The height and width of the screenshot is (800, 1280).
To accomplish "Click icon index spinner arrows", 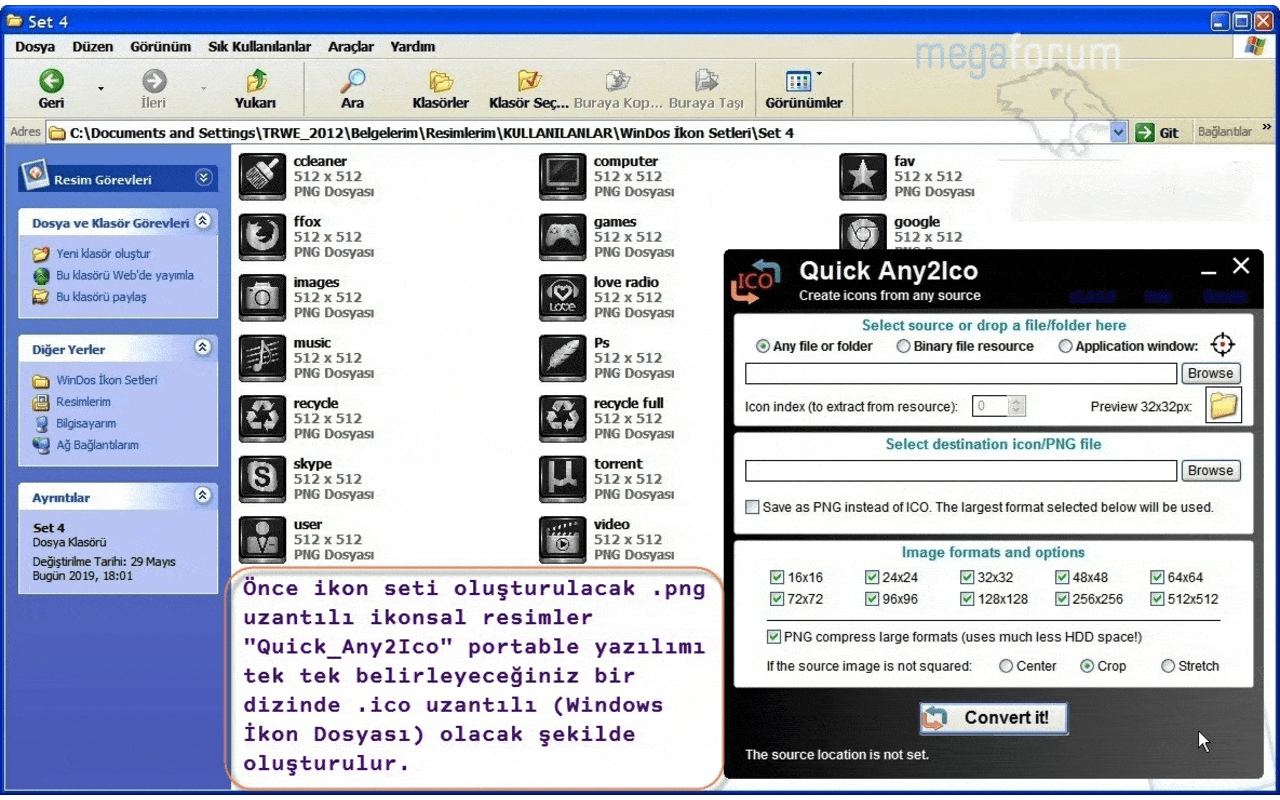I will 1017,406.
